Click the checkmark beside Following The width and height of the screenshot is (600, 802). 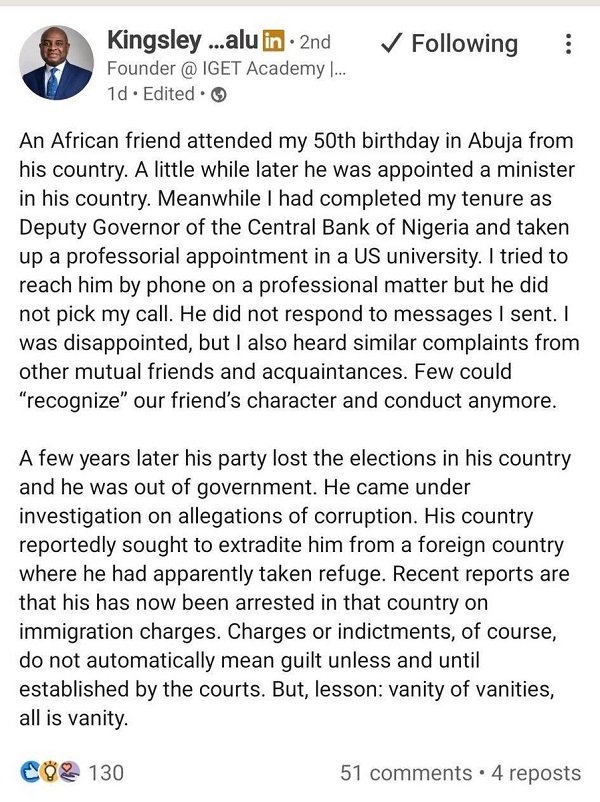click(x=392, y=43)
